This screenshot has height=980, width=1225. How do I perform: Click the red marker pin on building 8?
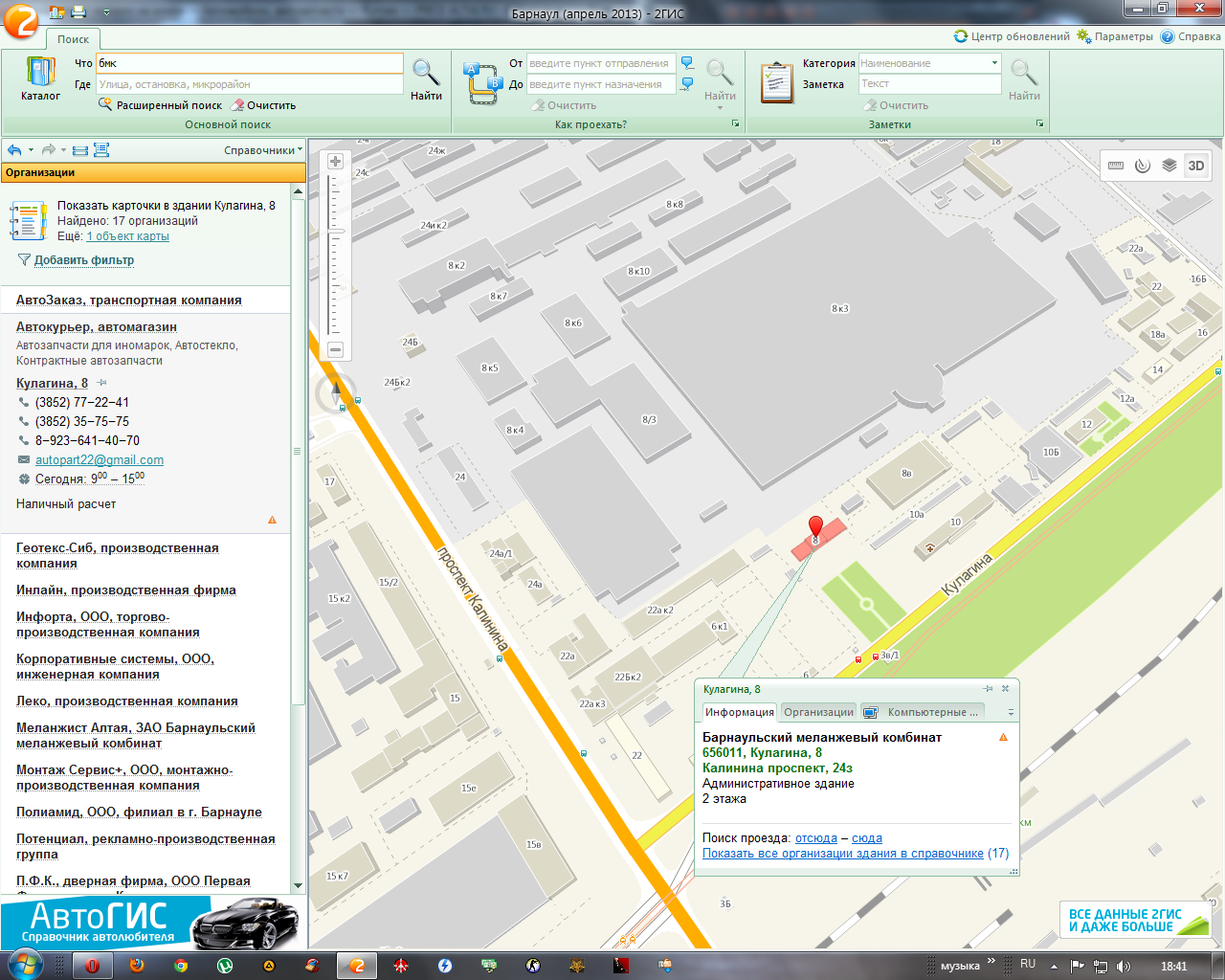point(815,528)
